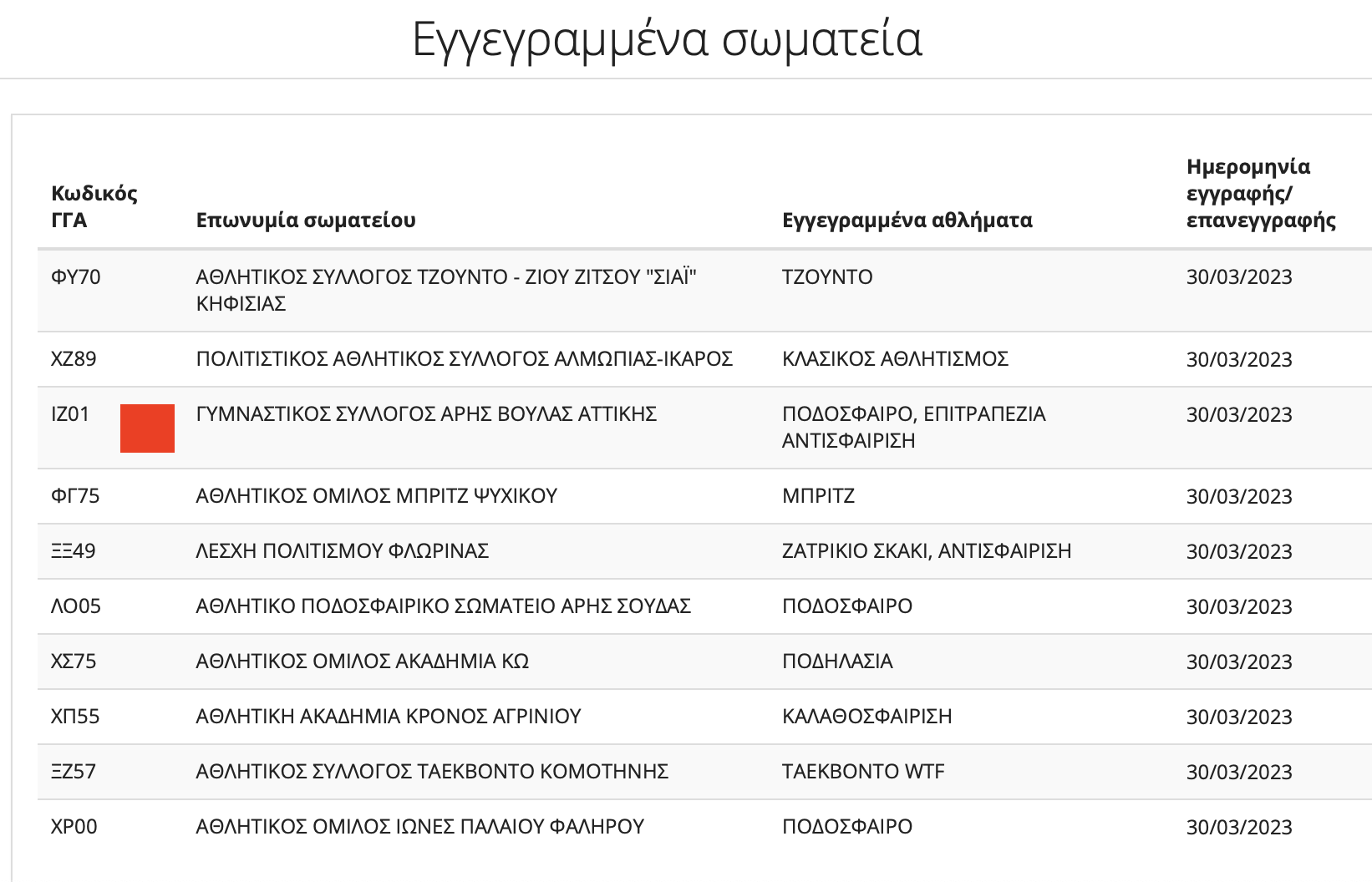Select club code ΦΥ70
Screen dimensions: 1372x882
click(x=76, y=276)
